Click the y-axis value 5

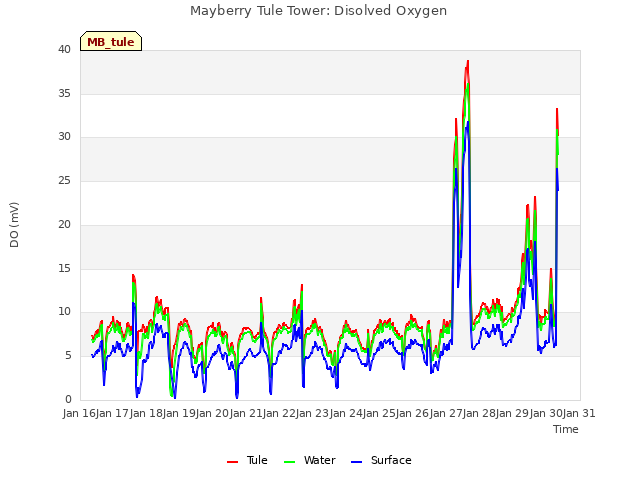pyautogui.click(x=68, y=356)
